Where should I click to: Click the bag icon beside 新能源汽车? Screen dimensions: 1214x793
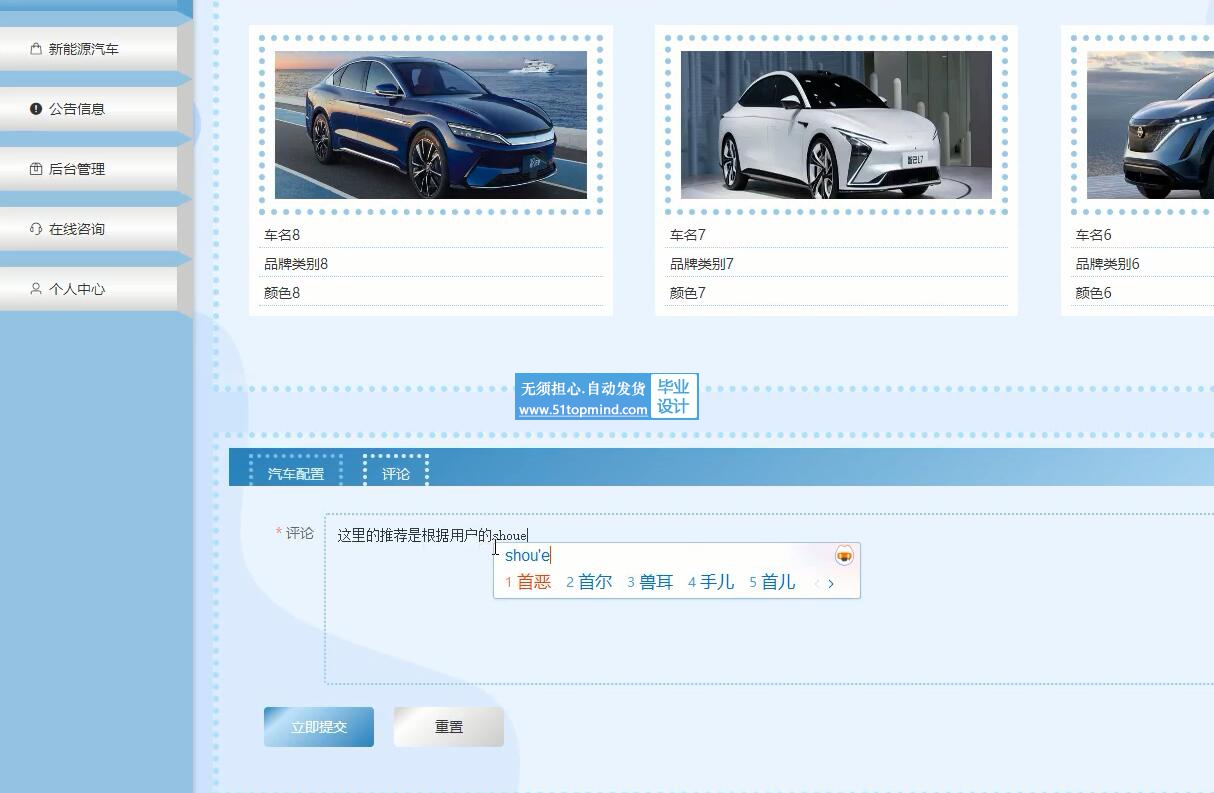tap(36, 48)
